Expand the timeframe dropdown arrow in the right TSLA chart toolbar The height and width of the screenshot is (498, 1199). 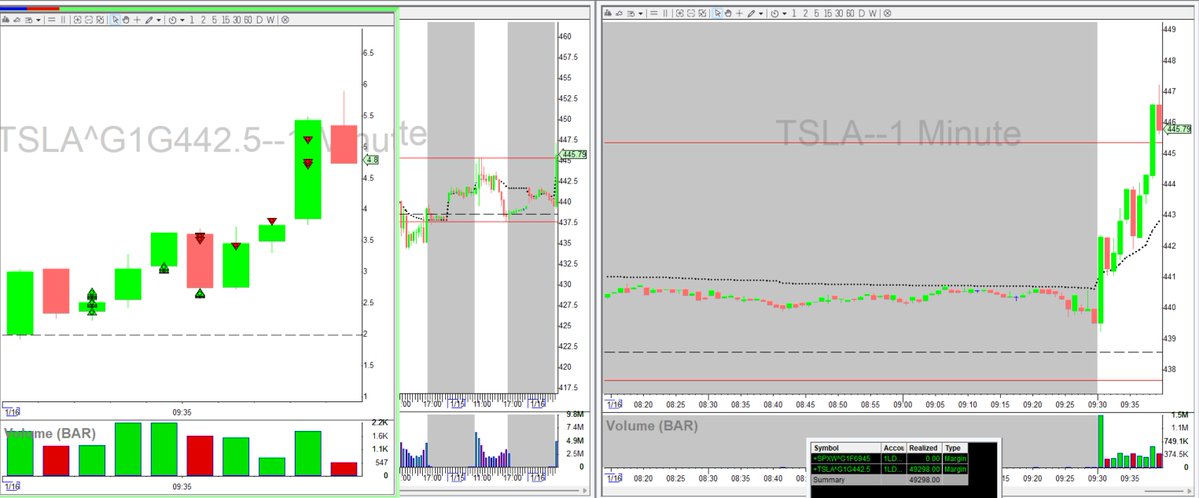tap(785, 13)
